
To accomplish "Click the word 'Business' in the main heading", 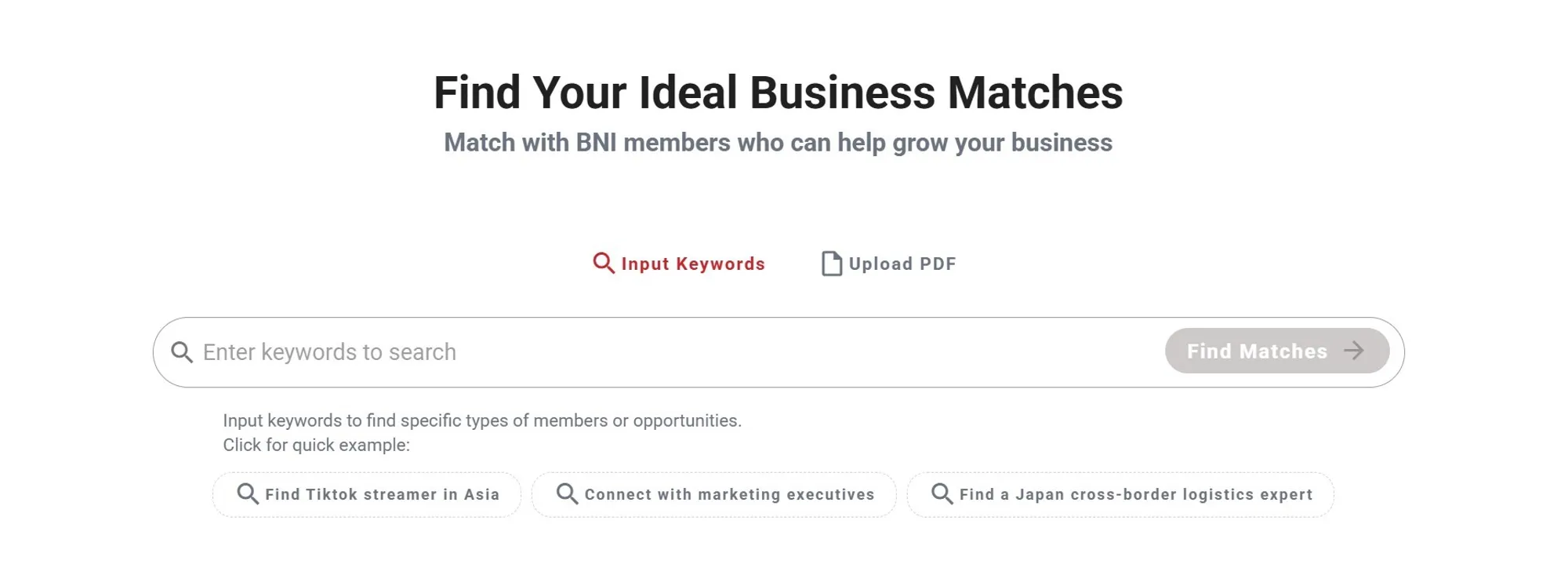I will (842, 93).
